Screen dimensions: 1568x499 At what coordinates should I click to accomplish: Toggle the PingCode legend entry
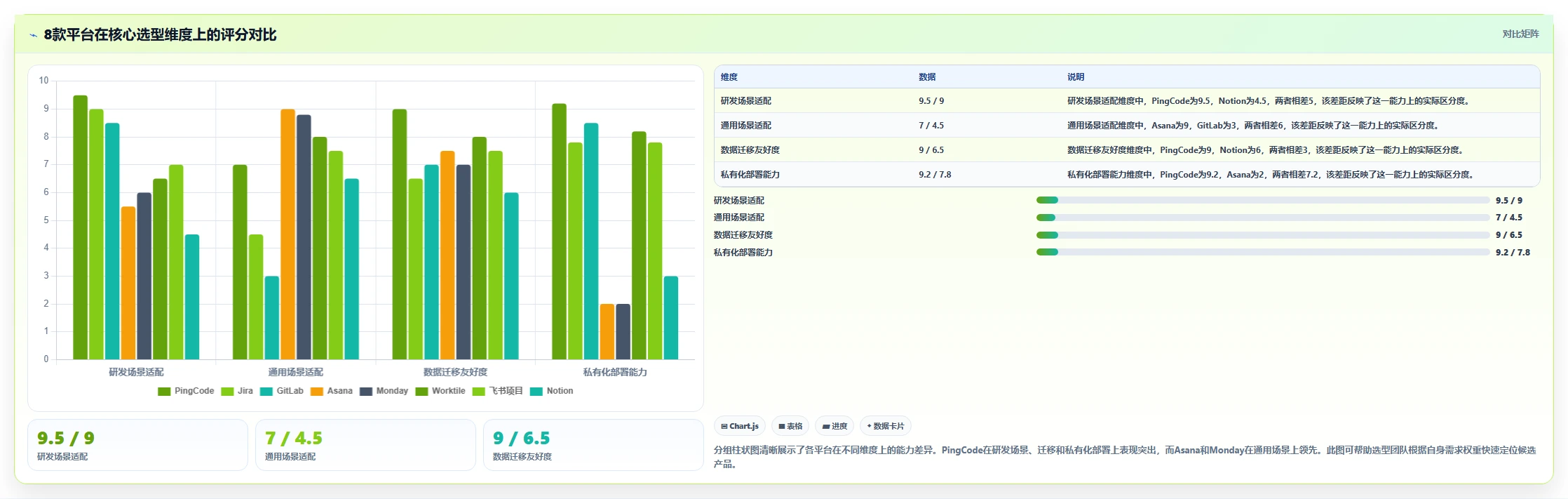(x=186, y=391)
